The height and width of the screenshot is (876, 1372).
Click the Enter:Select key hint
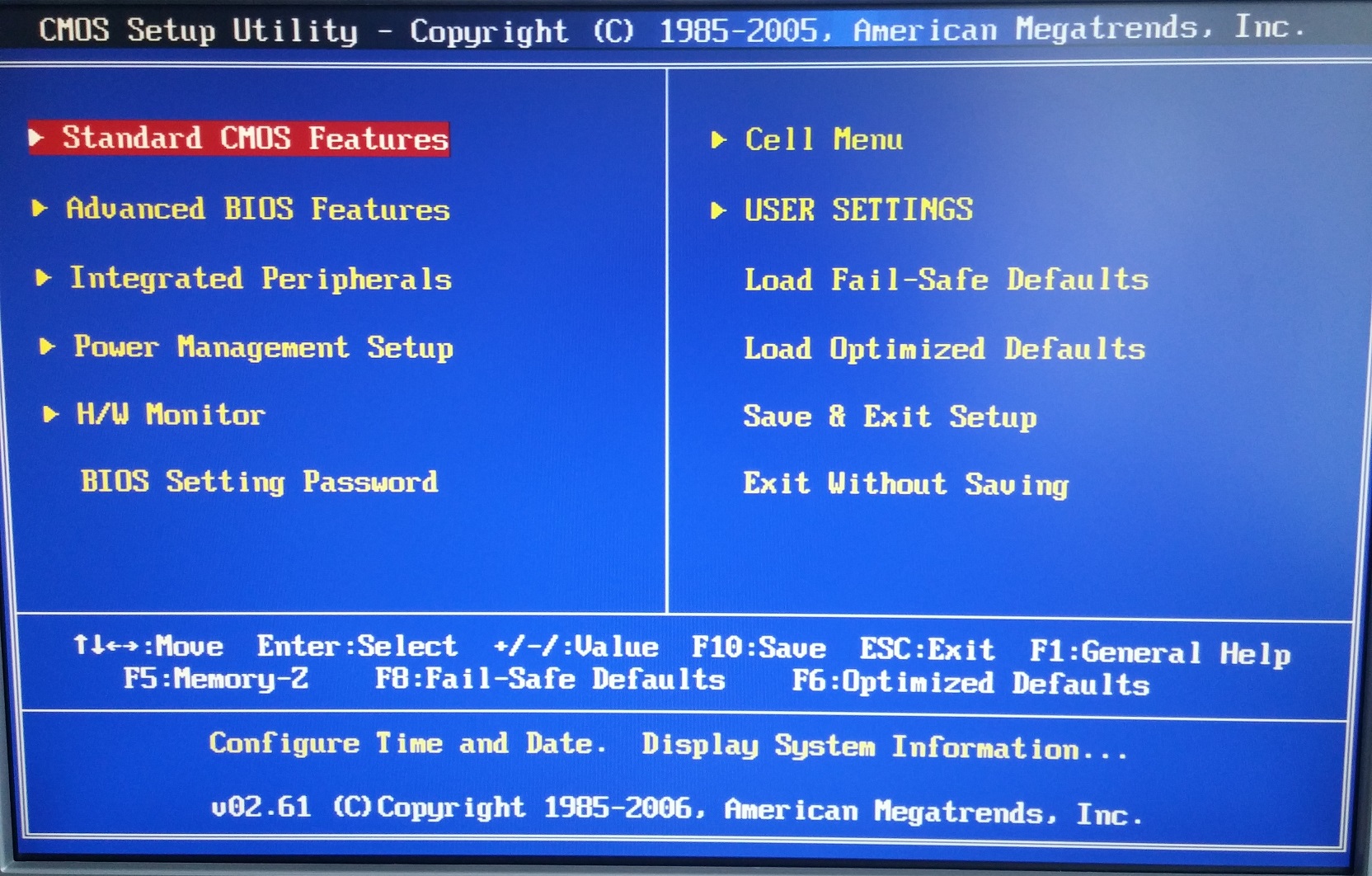pyautogui.click(x=357, y=646)
